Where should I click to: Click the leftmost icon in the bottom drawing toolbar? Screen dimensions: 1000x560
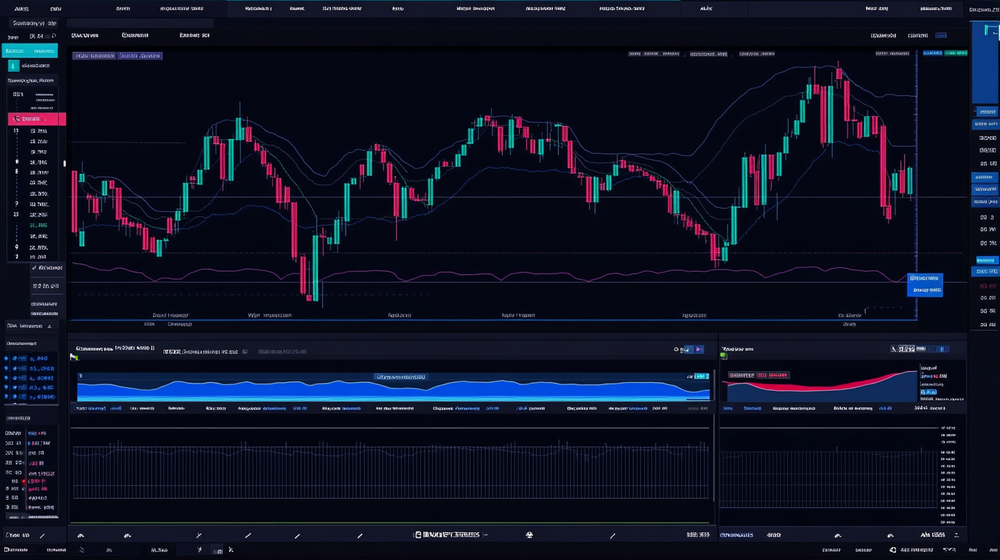82,536
